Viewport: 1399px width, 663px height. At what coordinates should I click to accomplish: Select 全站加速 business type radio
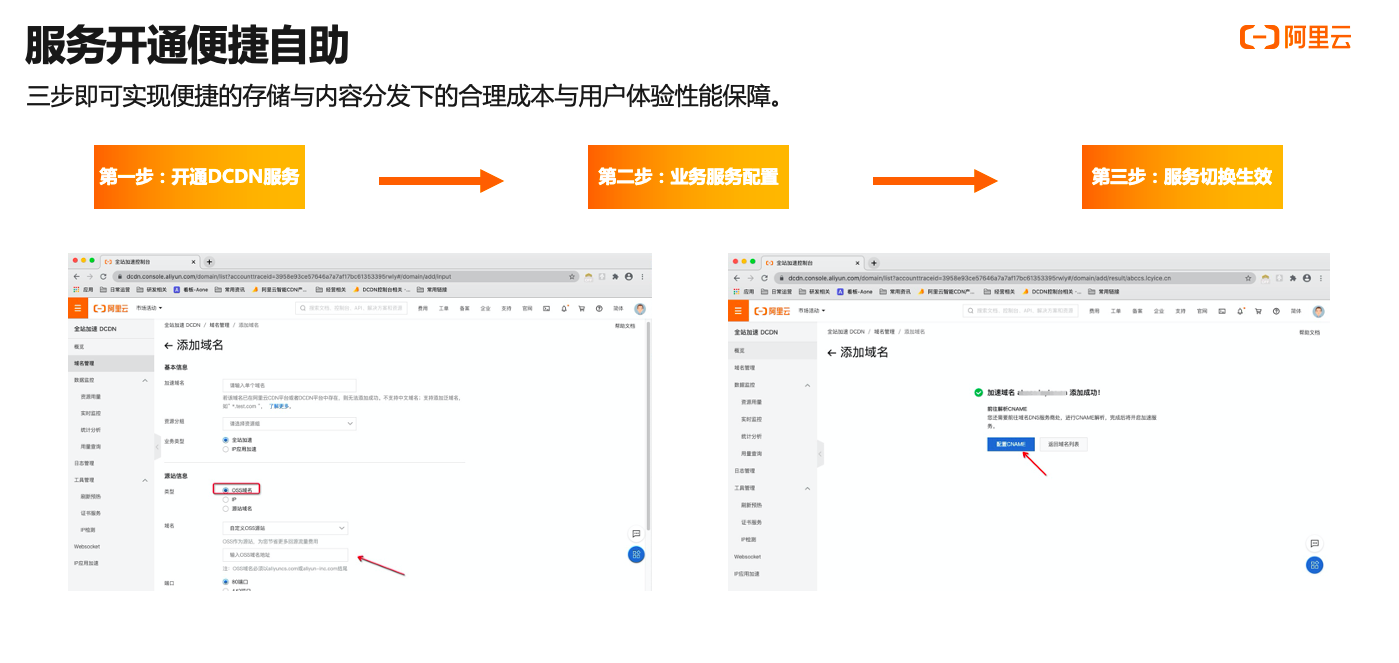tap(225, 440)
